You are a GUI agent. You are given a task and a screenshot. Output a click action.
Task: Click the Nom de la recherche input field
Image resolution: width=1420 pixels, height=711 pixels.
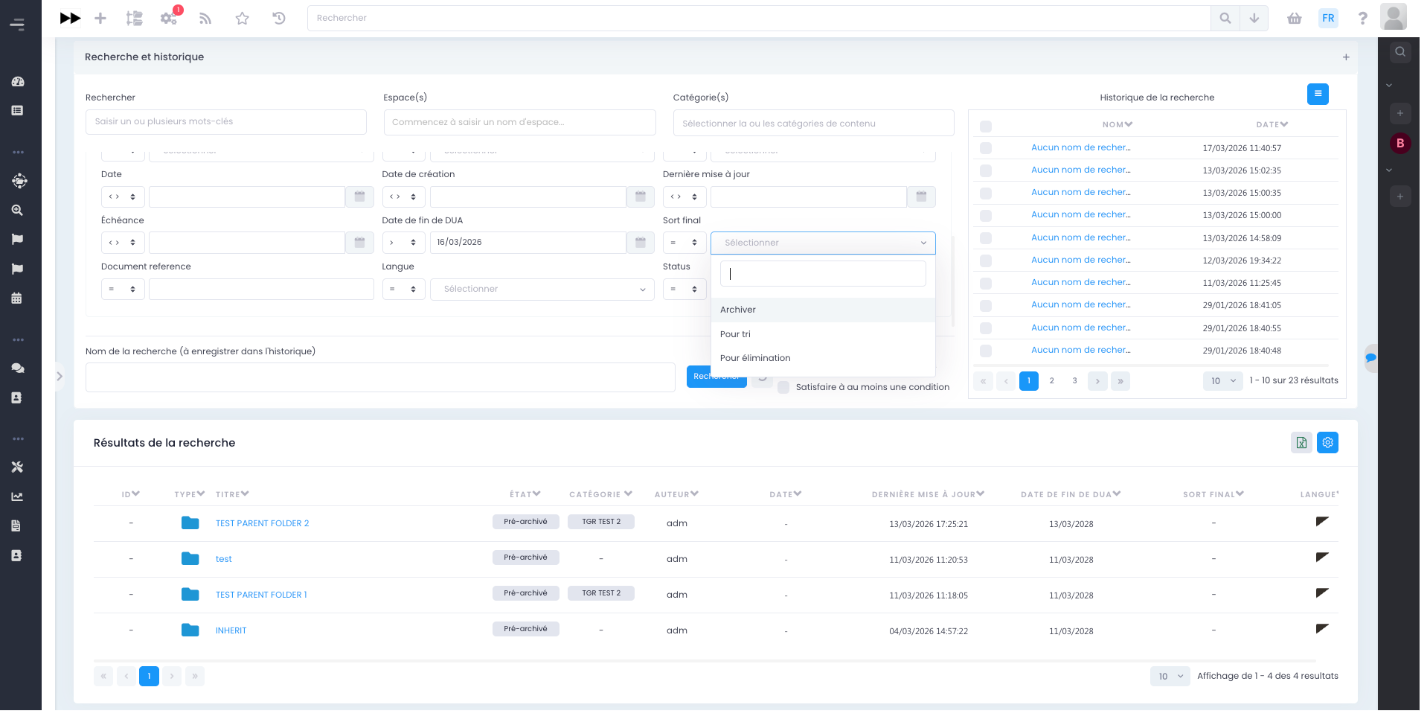380,377
